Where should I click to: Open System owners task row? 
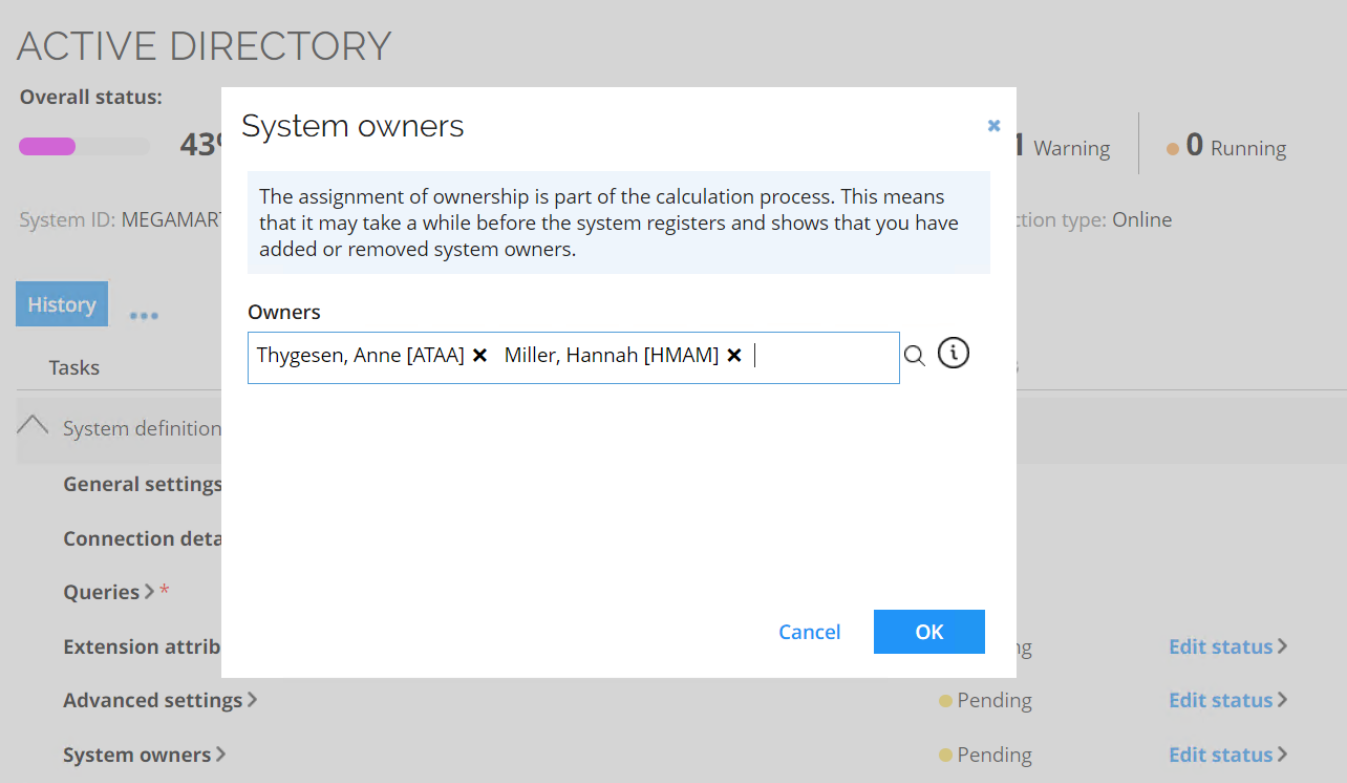(144, 754)
